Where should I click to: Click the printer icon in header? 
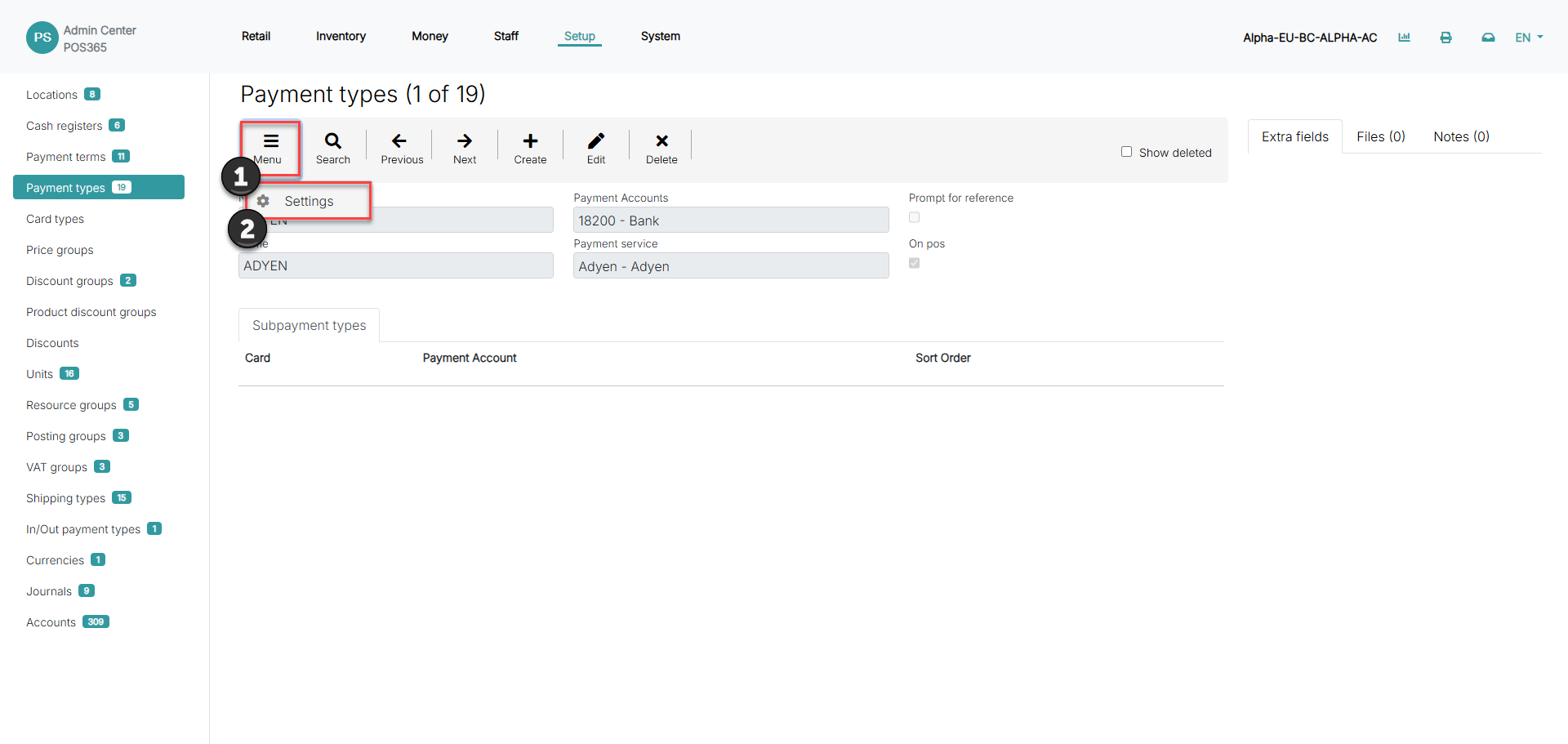click(1445, 38)
